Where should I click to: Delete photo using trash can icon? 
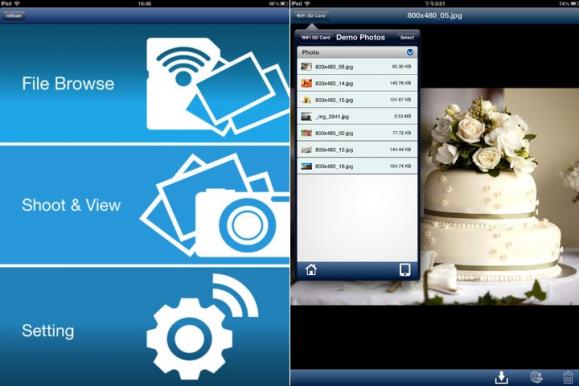pyautogui.click(x=568, y=377)
